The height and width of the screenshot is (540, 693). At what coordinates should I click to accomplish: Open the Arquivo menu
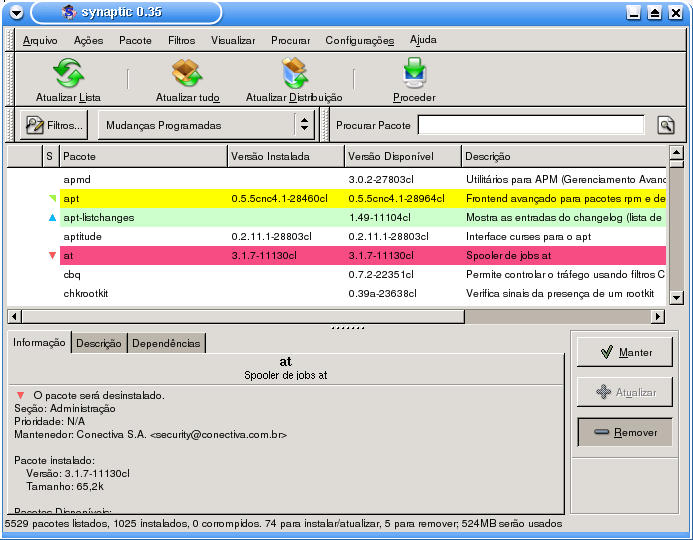[40, 41]
